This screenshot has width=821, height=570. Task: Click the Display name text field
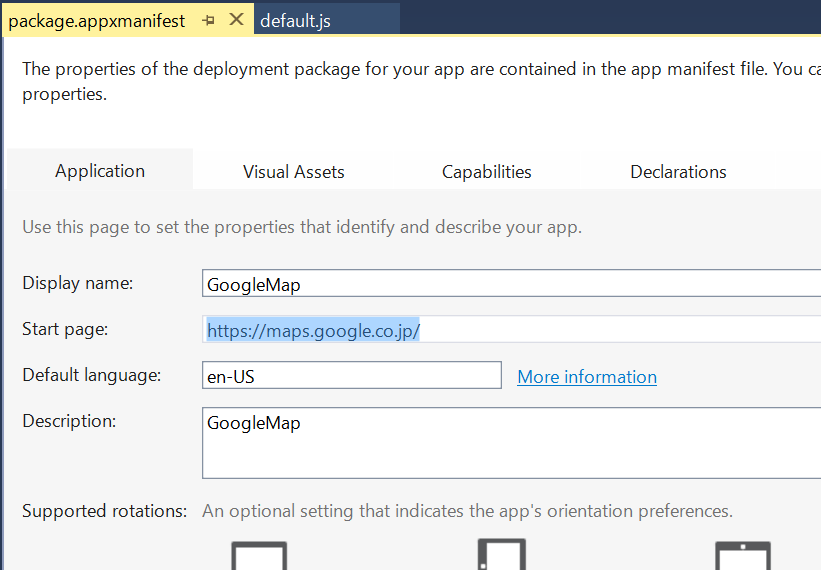pos(510,284)
